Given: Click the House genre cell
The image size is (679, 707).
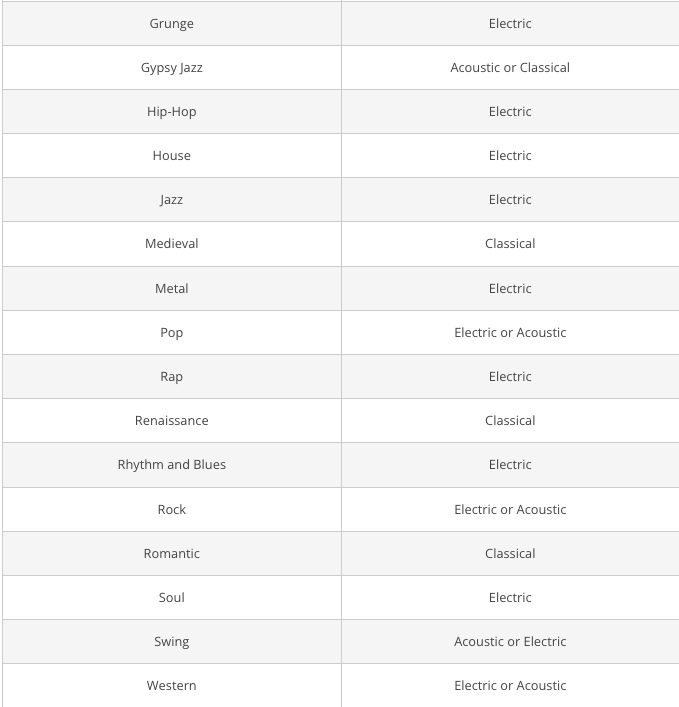Looking at the screenshot, I should 172,155.
